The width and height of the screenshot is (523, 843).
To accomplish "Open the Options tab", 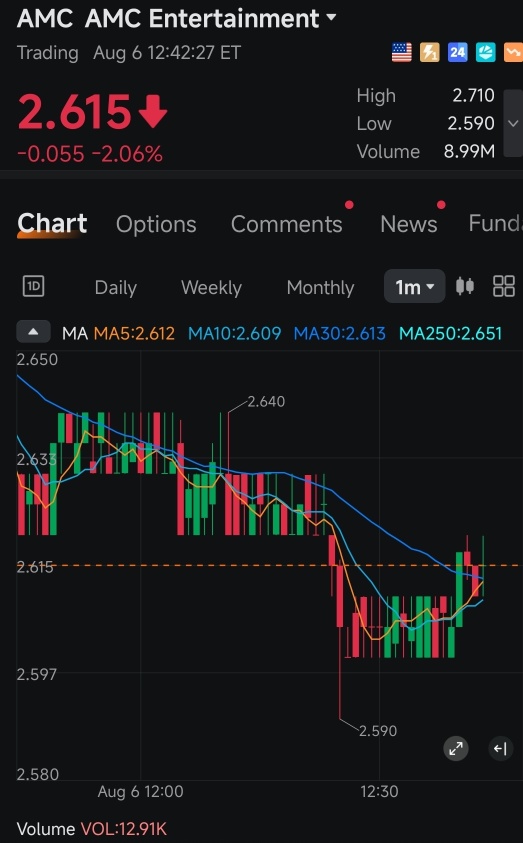I will point(156,224).
